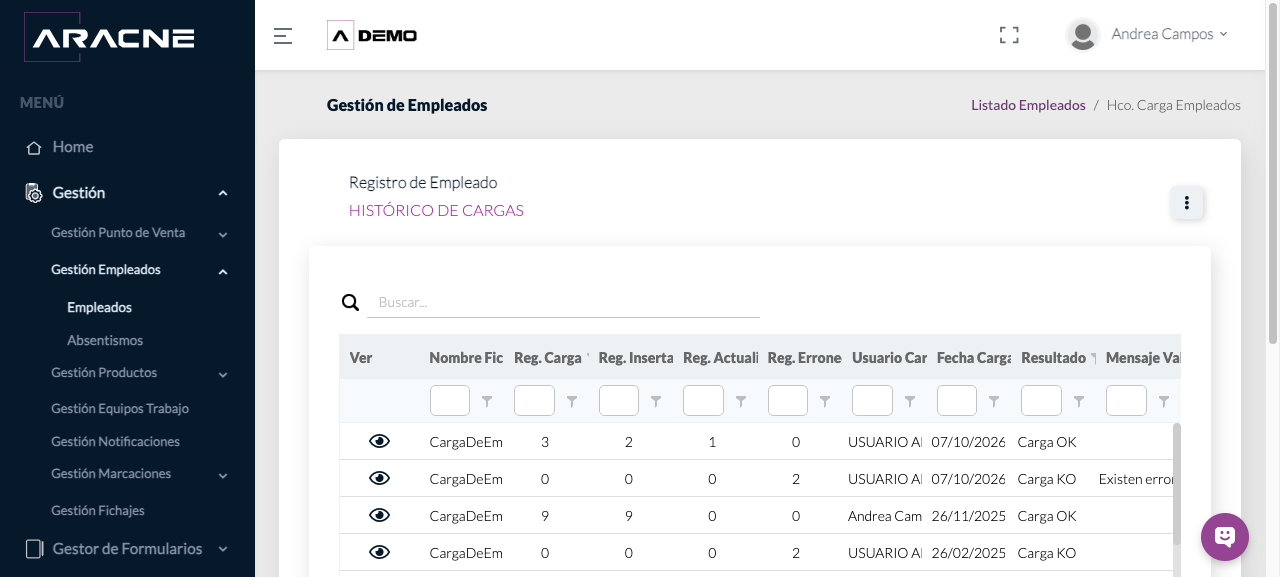Image resolution: width=1280 pixels, height=577 pixels.
Task: Click the funnel filter icon for Usuario Car column
Action: pyautogui.click(x=910, y=401)
